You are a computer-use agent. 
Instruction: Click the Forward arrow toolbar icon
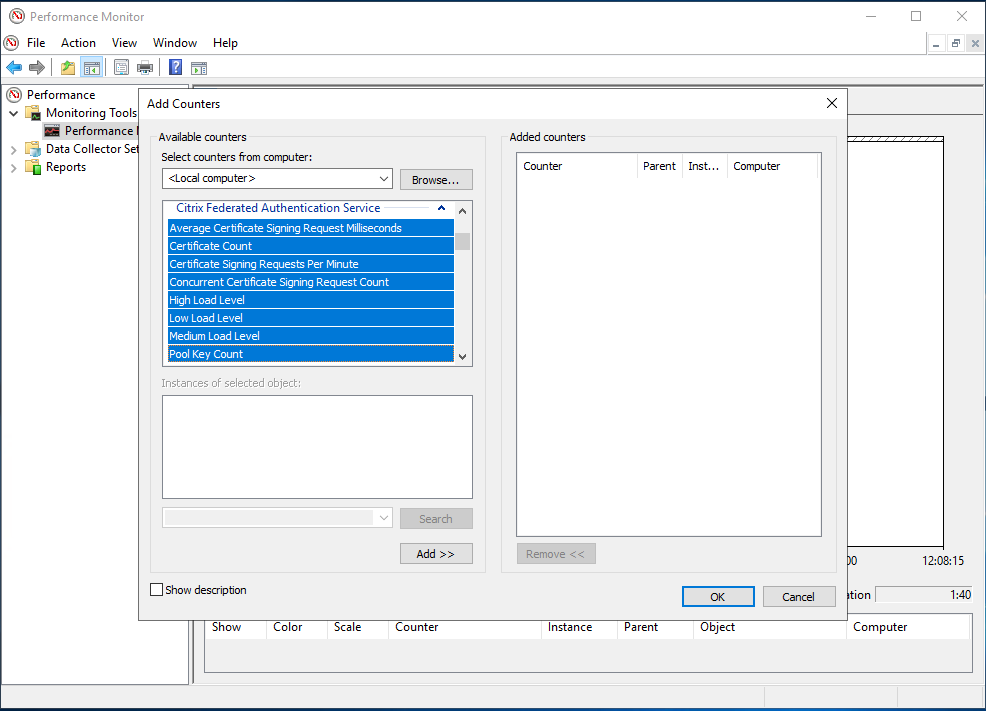[x=37, y=68]
